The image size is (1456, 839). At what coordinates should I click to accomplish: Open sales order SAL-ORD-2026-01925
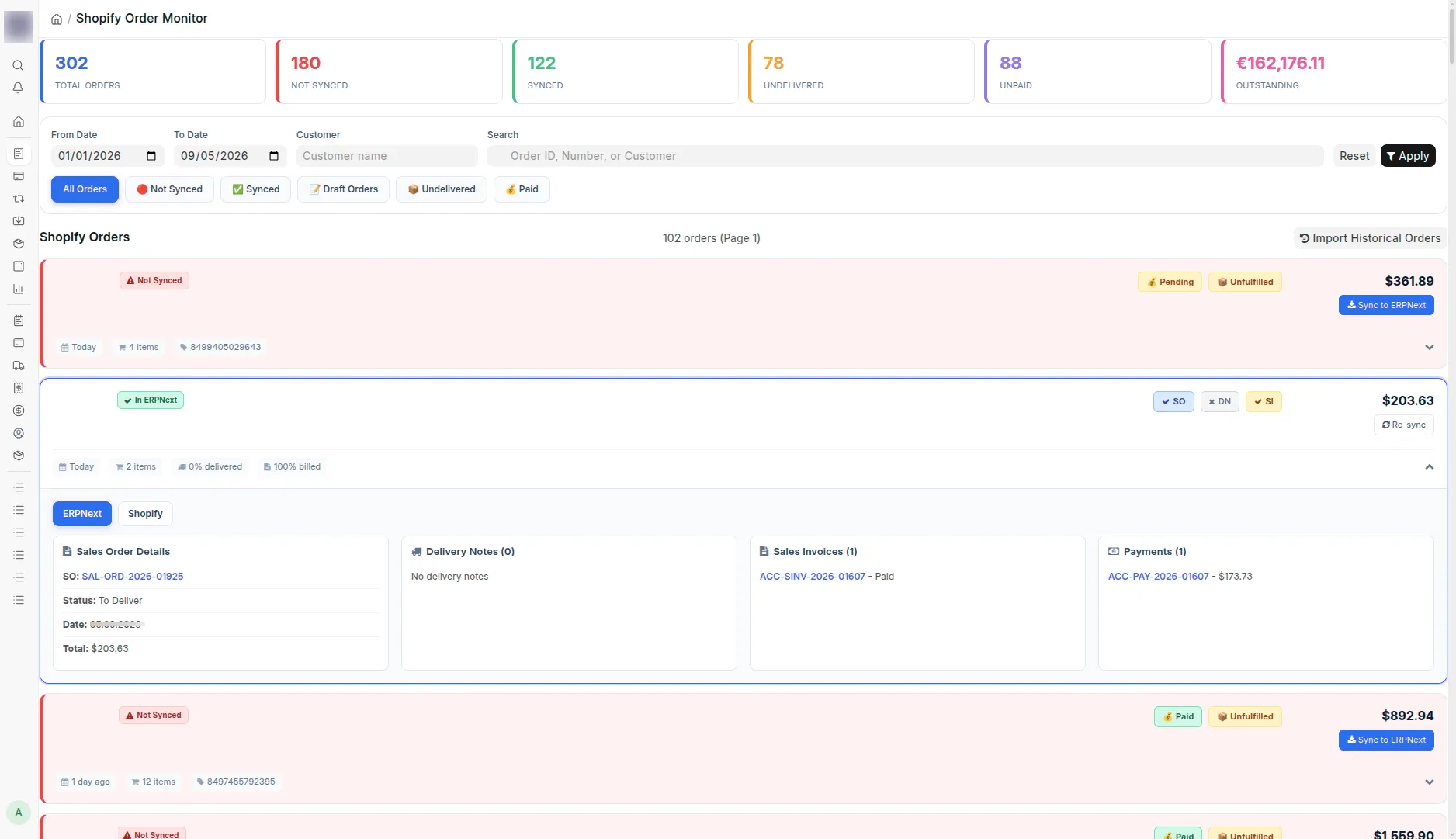(x=133, y=577)
